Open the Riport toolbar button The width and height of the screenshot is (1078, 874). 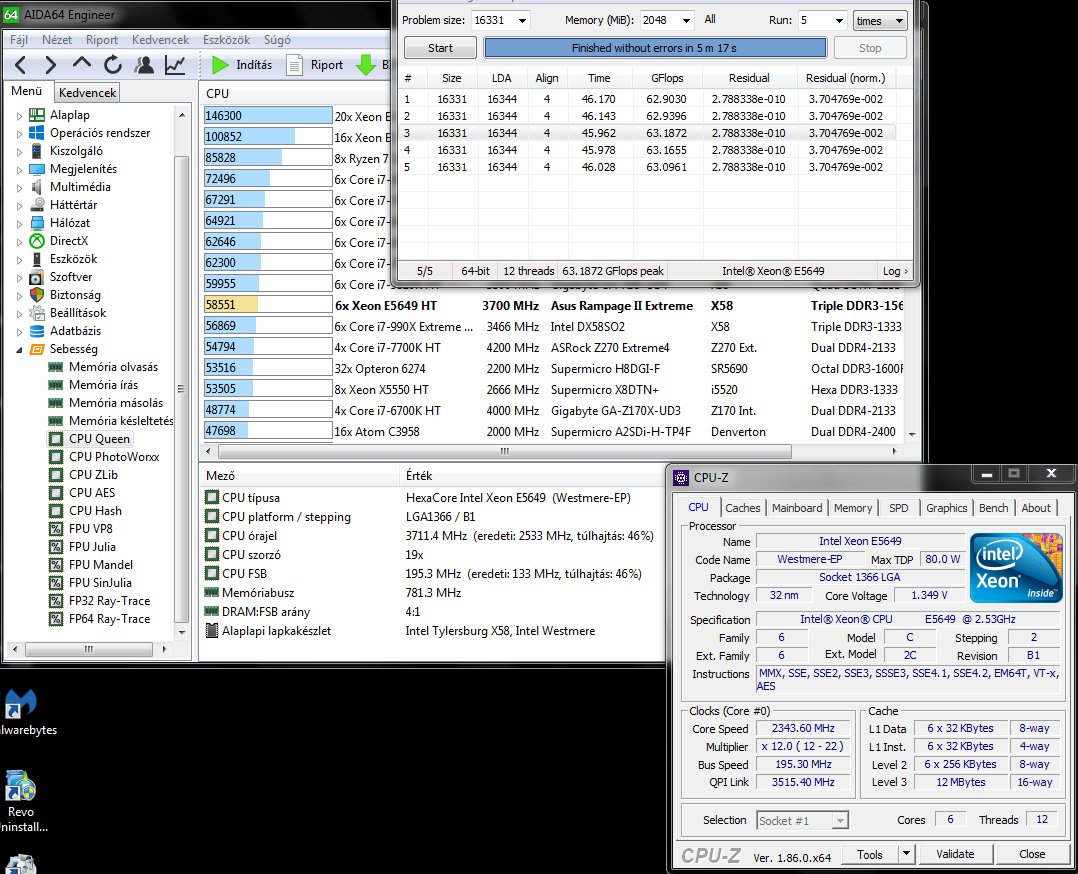click(x=315, y=65)
